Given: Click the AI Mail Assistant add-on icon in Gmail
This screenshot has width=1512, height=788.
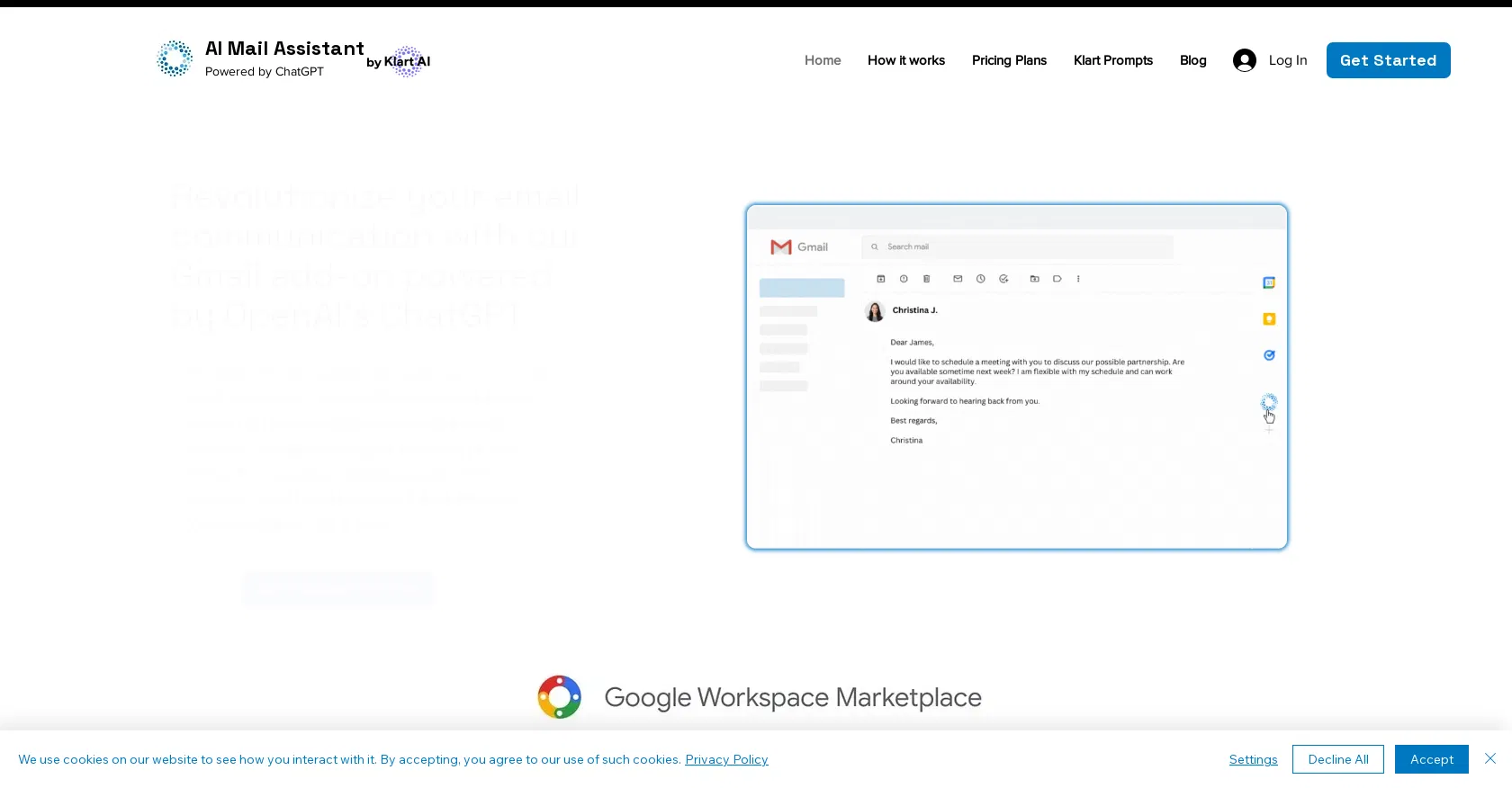Looking at the screenshot, I should point(1269,401).
